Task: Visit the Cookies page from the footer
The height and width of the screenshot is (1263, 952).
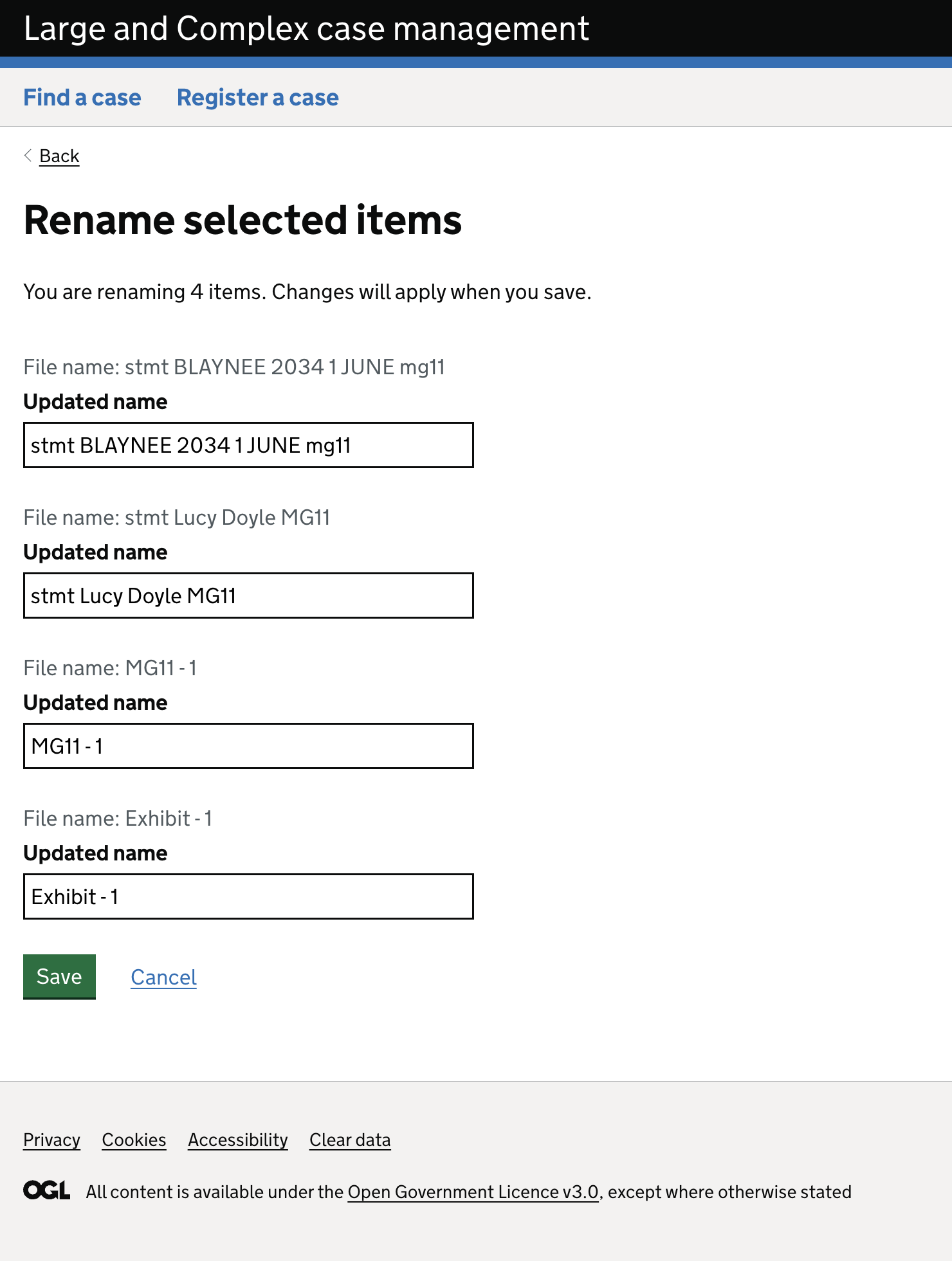Action: tap(134, 1140)
